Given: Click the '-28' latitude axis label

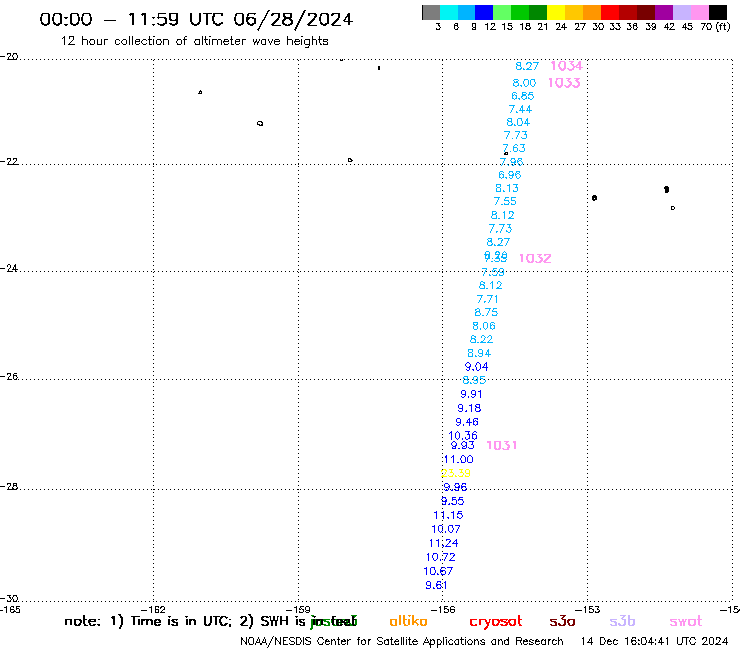Looking at the screenshot, I should [9, 486].
